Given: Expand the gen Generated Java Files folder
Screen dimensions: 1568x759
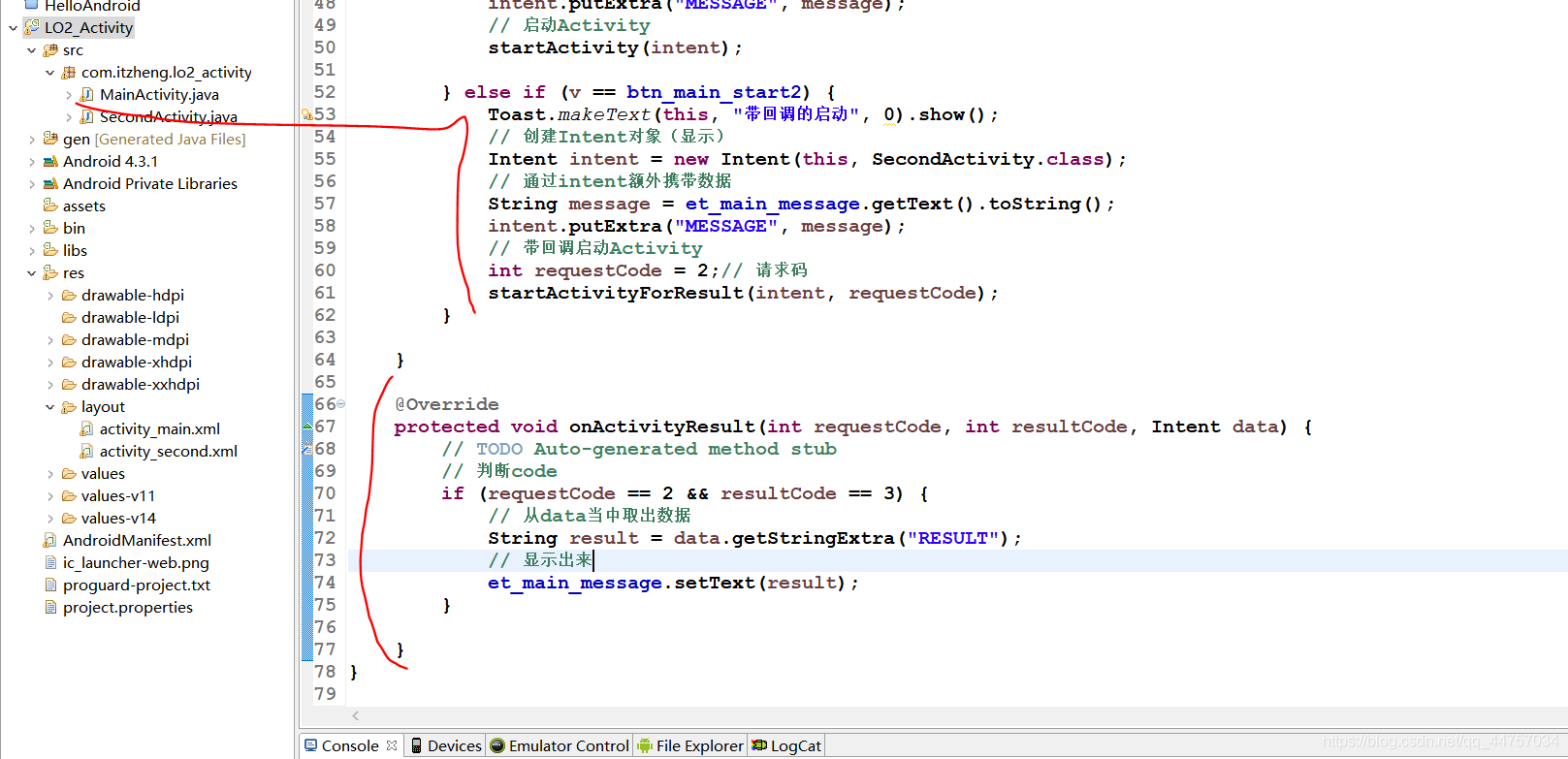Looking at the screenshot, I should tap(31, 139).
